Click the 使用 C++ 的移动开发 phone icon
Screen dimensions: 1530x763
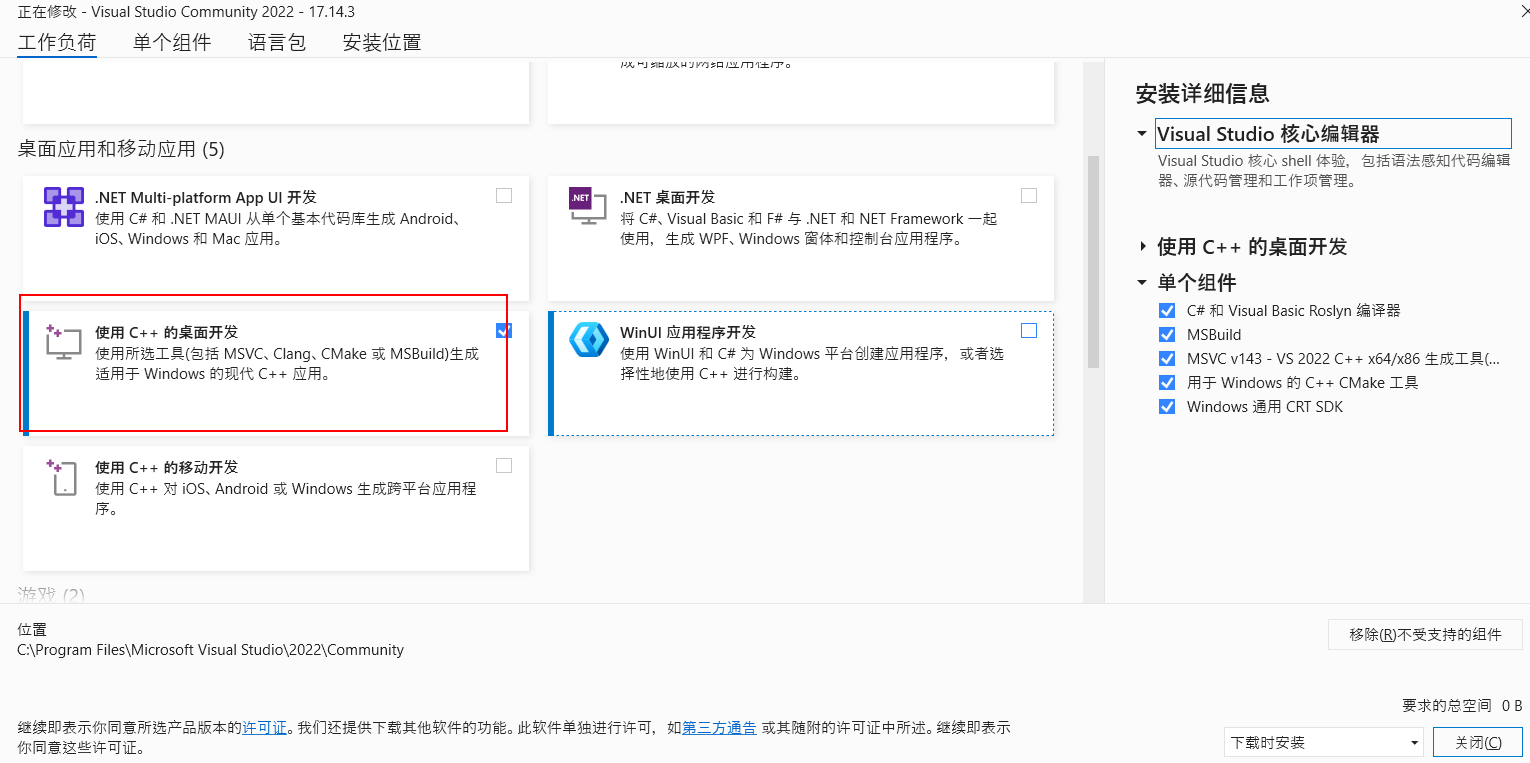[63, 477]
